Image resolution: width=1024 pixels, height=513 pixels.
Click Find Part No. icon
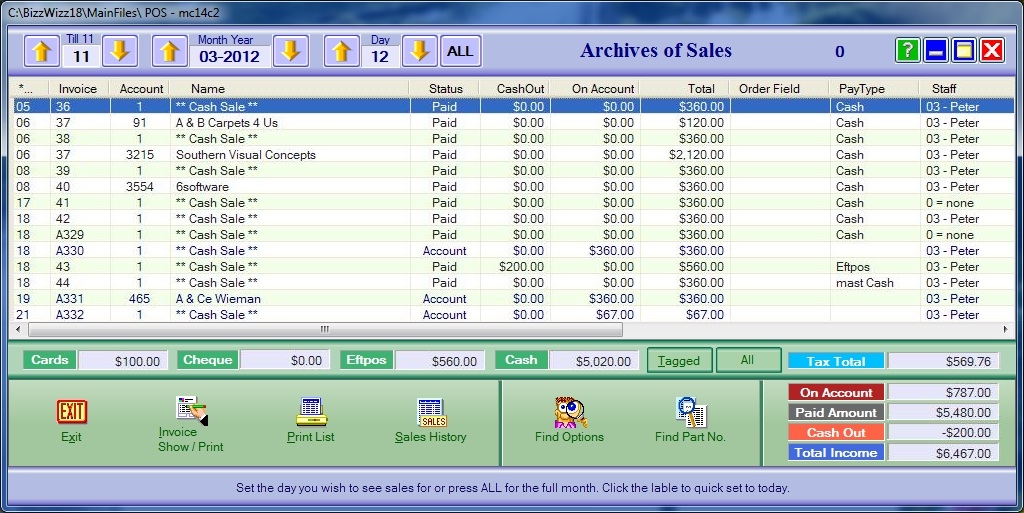691,412
